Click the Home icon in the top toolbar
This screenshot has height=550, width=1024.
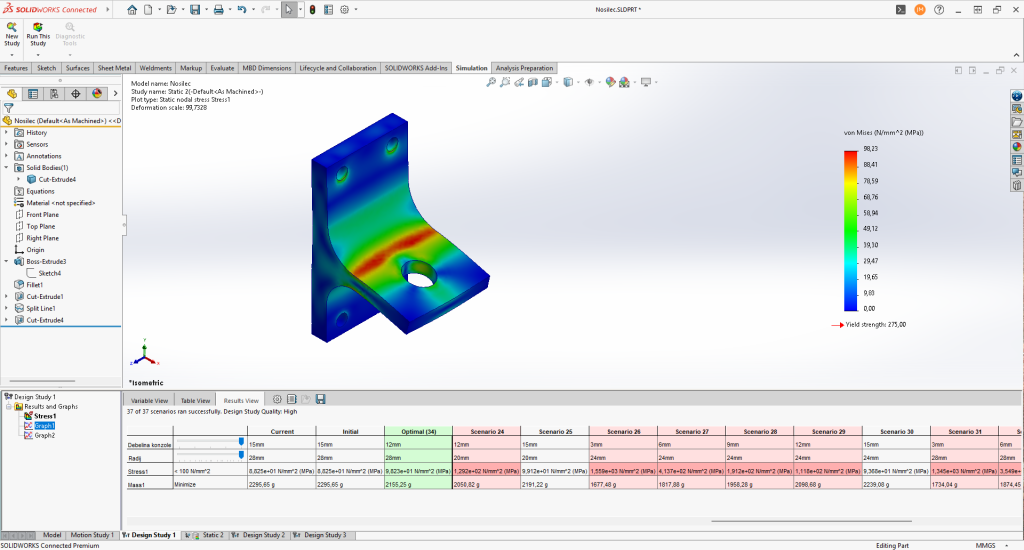132,10
